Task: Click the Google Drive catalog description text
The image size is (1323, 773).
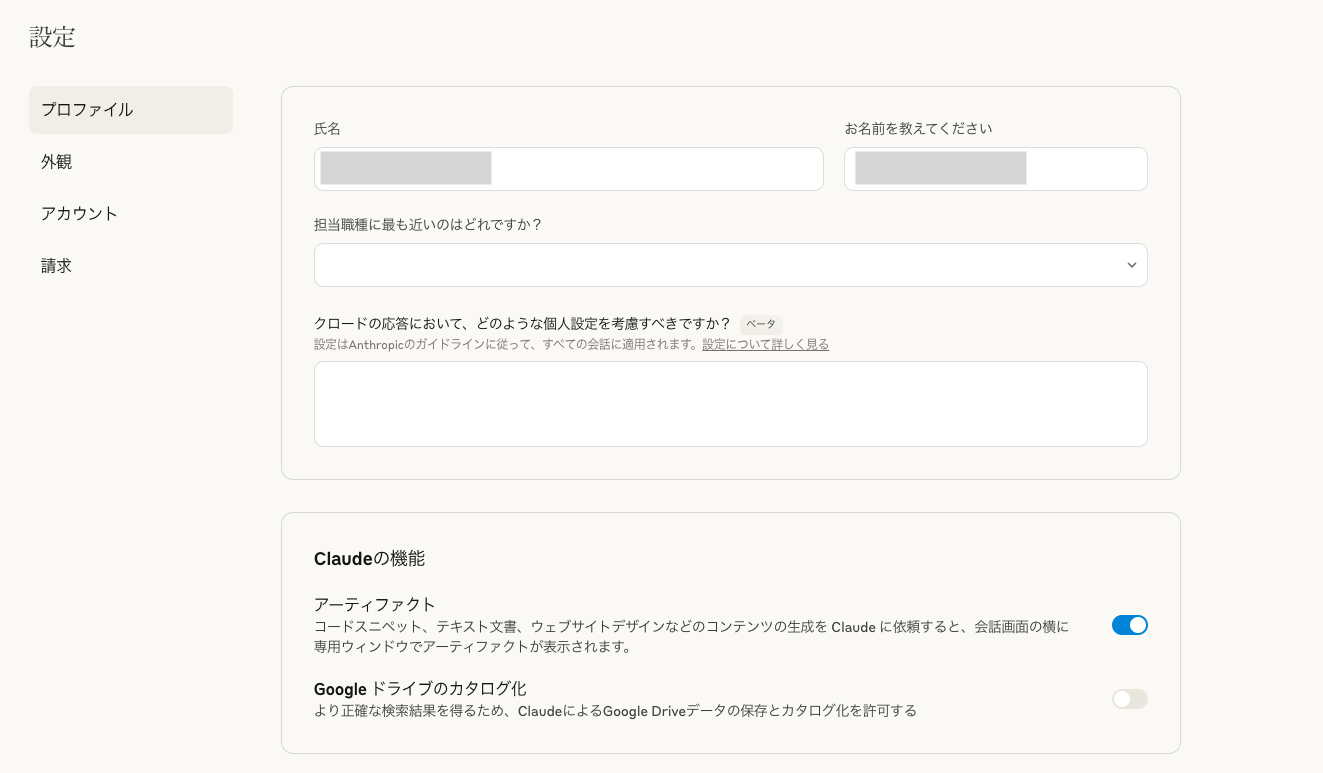Action: 615,711
